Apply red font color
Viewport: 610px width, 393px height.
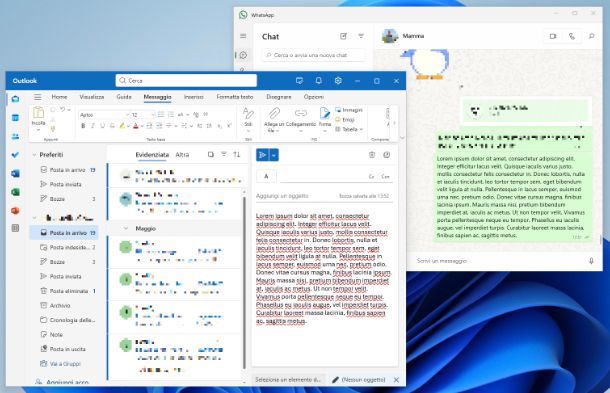click(x=136, y=126)
